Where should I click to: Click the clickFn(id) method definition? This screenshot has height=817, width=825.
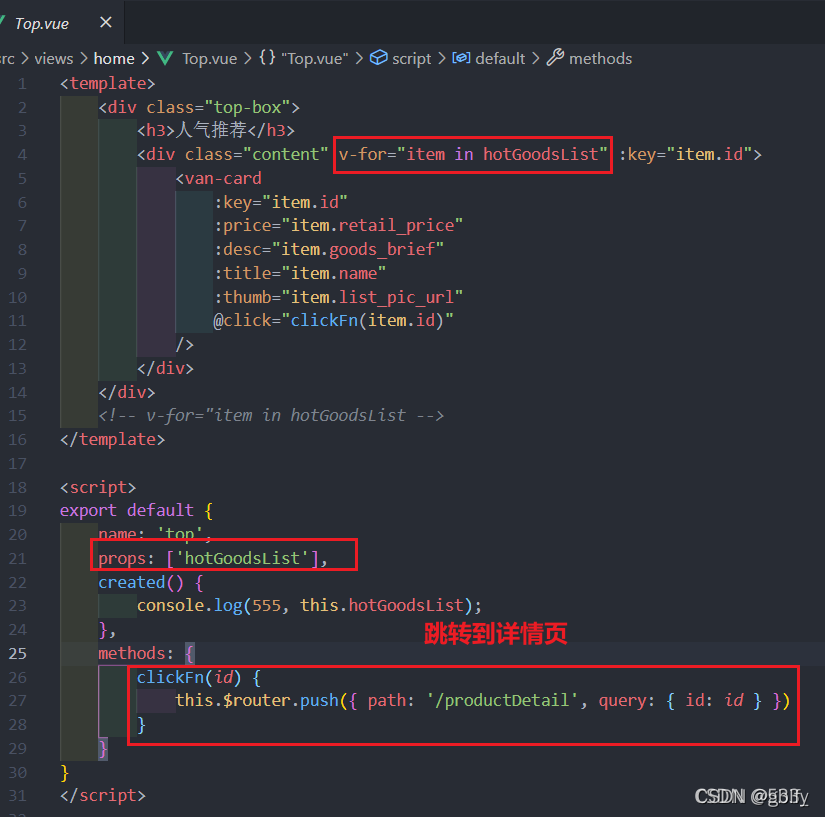(198, 678)
